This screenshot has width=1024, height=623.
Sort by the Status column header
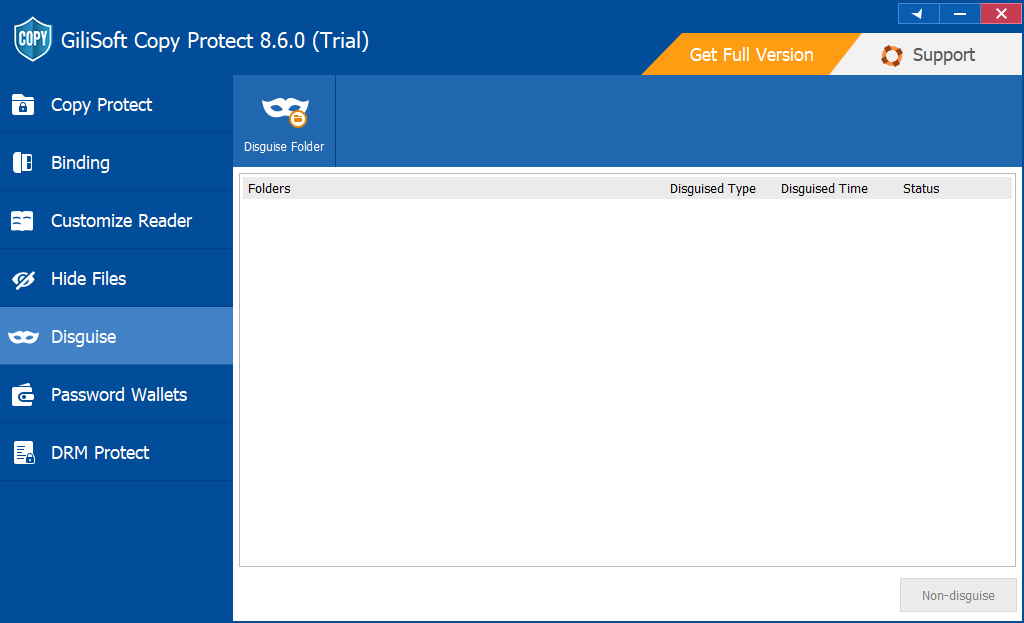921,189
